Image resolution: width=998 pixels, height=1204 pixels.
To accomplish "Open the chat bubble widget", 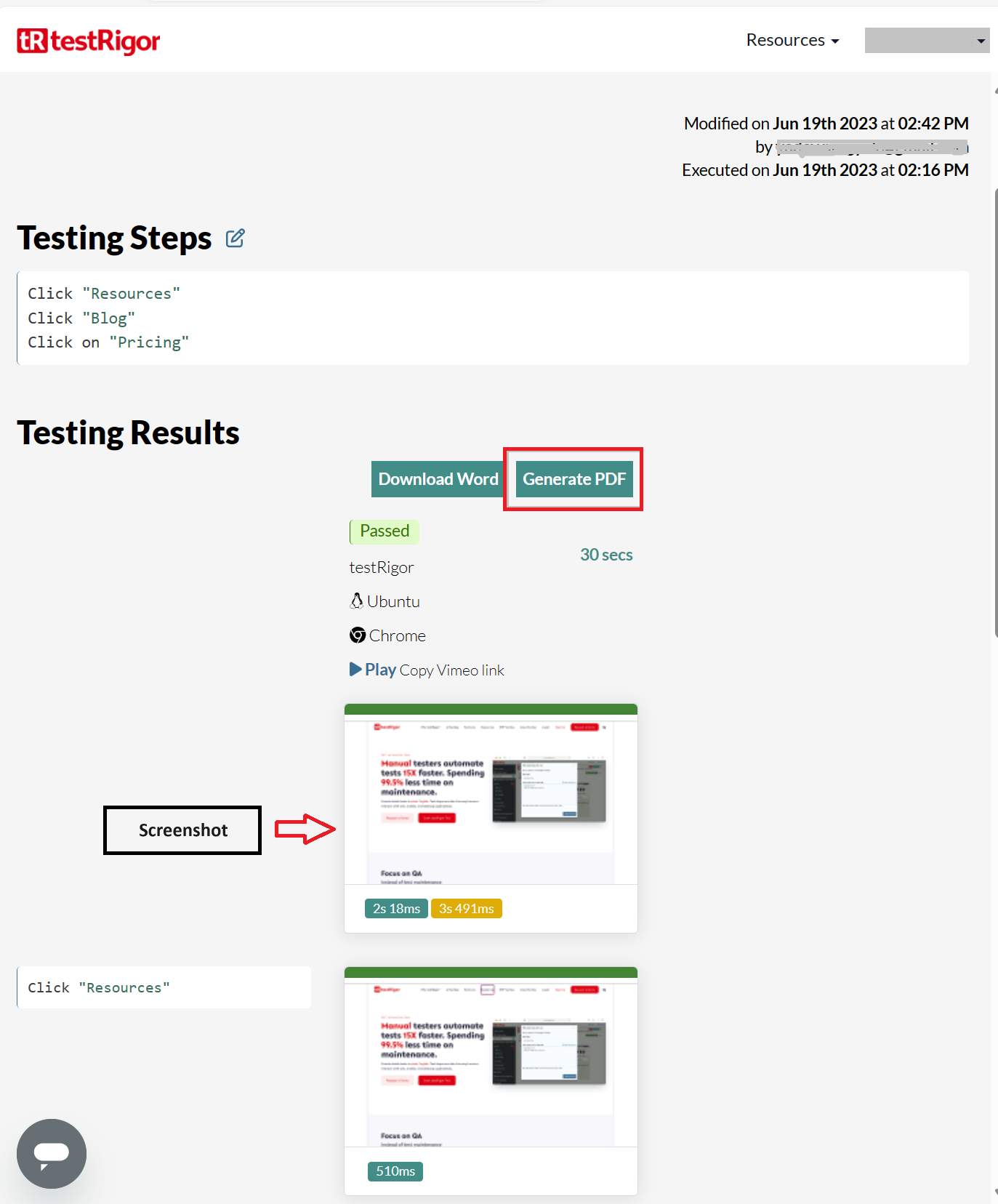I will (x=52, y=1153).
